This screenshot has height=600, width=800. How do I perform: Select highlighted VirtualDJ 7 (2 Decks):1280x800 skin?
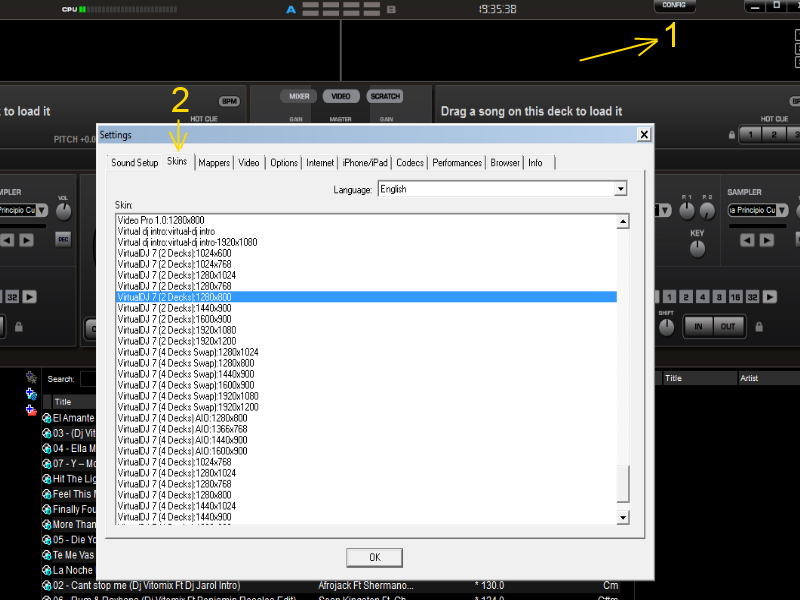tap(366, 297)
